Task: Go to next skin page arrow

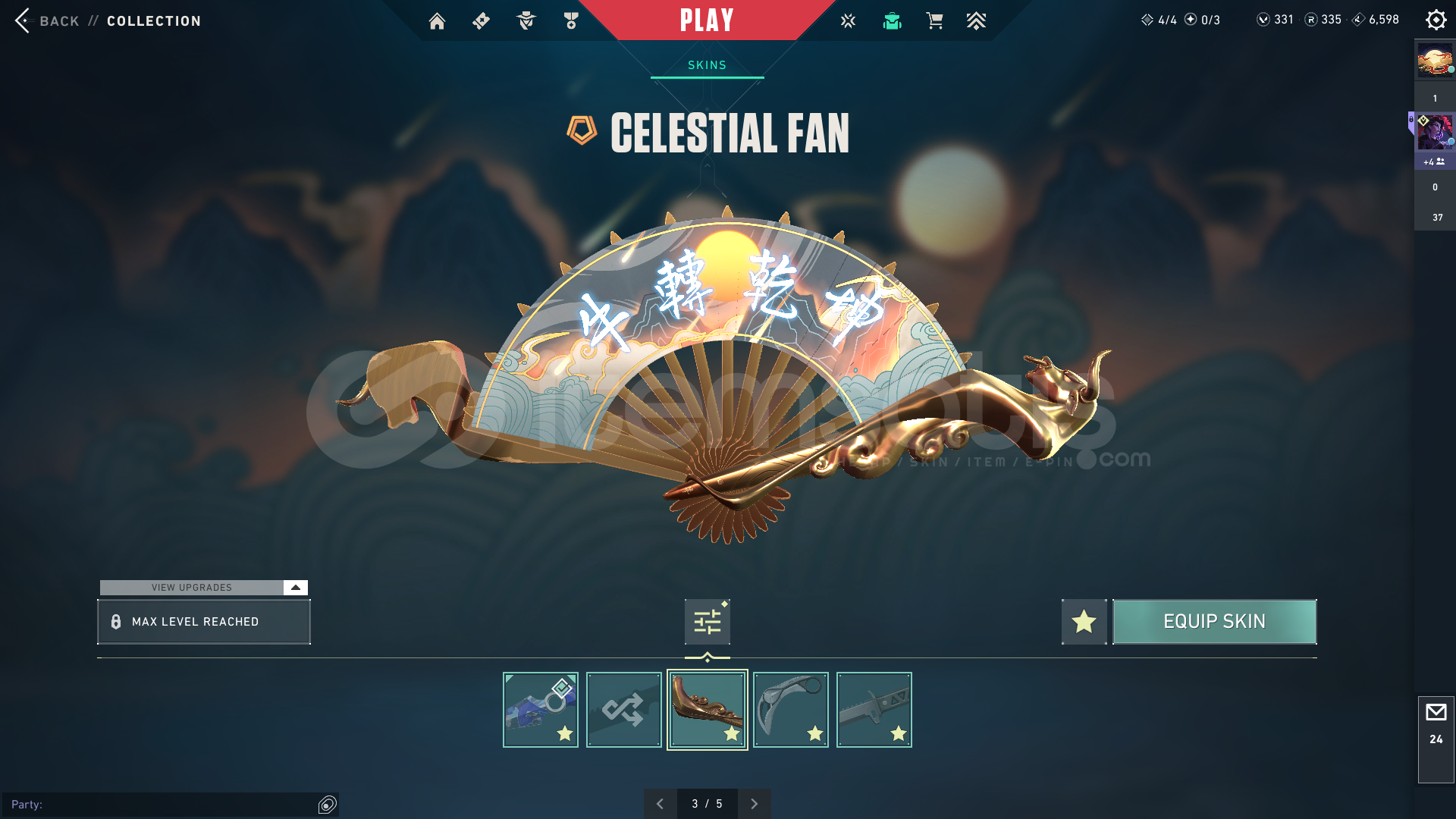Action: pyautogui.click(x=754, y=804)
